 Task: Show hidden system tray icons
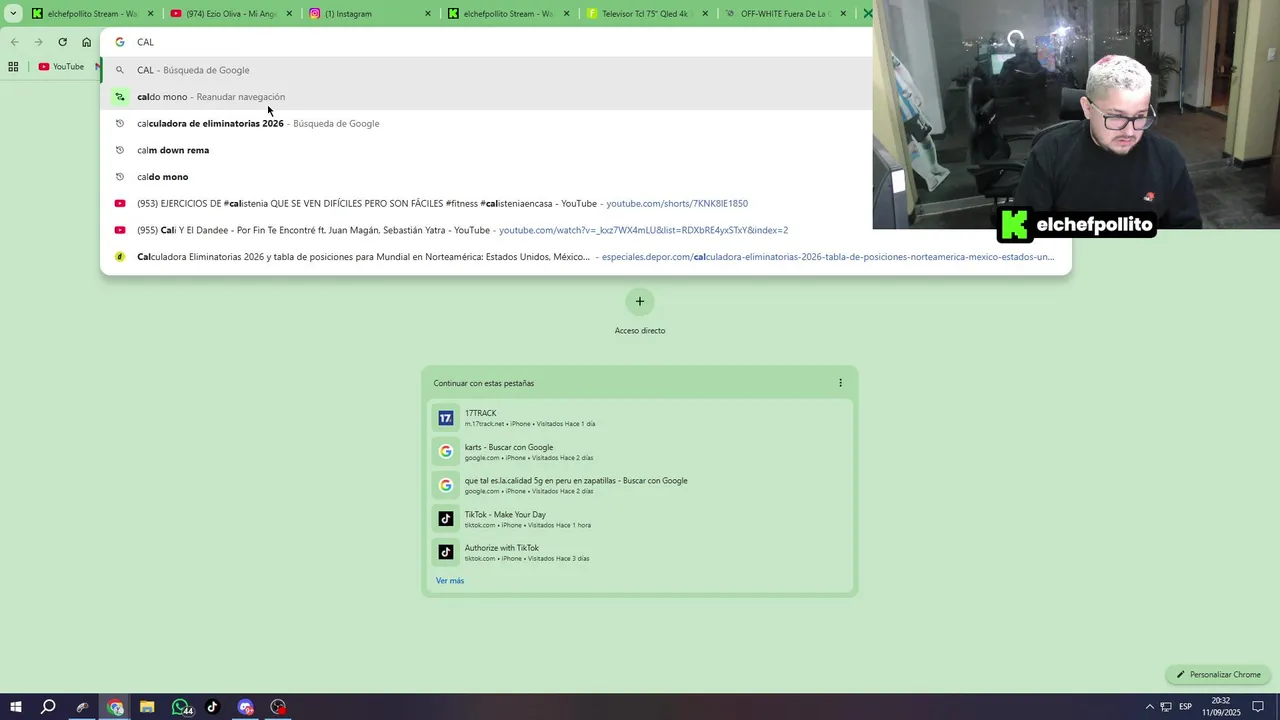tap(1149, 707)
